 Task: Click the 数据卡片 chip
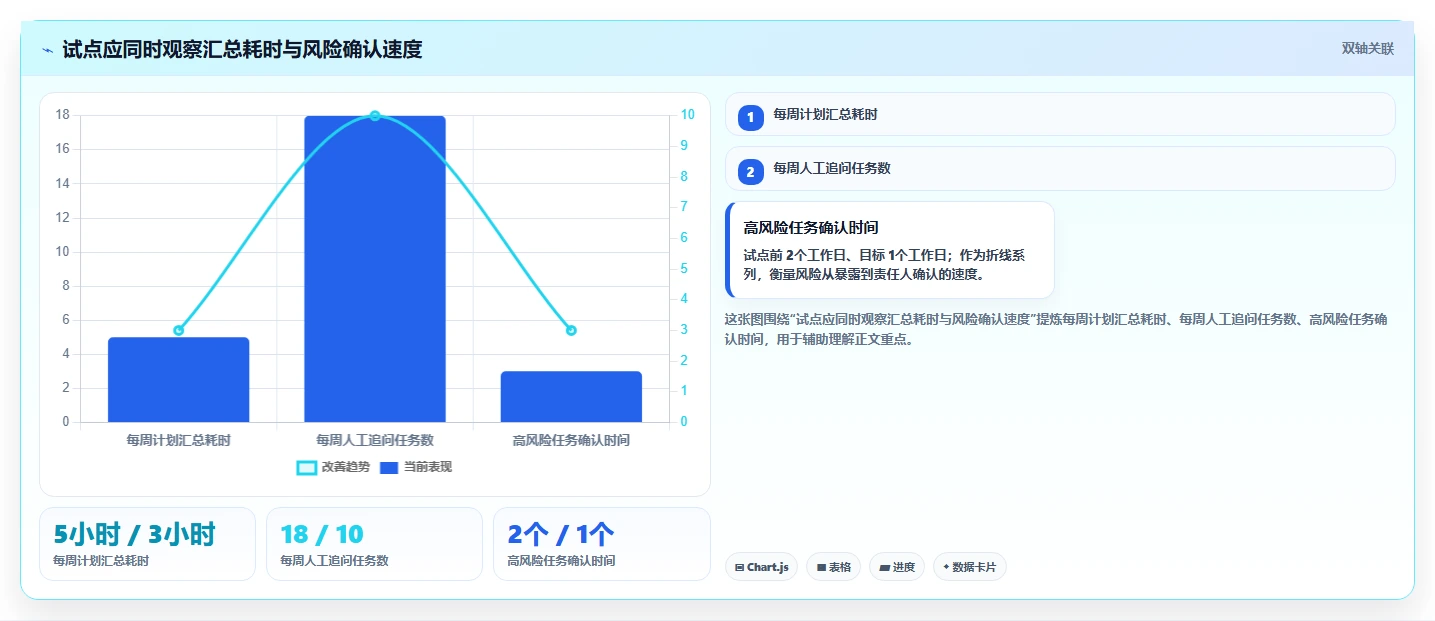point(969,567)
